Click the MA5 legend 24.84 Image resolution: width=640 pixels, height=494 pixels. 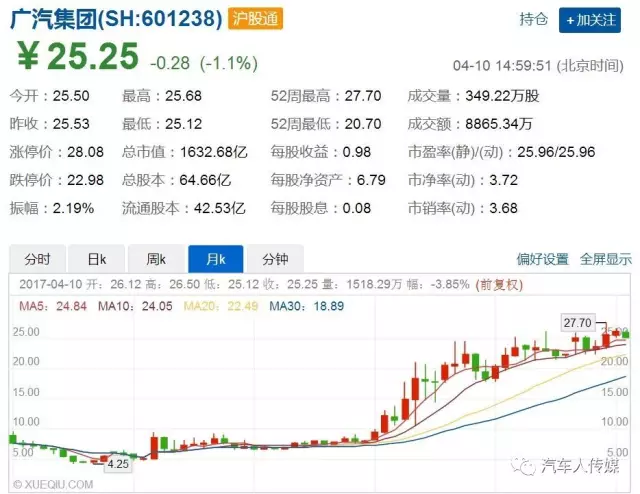tap(53, 306)
